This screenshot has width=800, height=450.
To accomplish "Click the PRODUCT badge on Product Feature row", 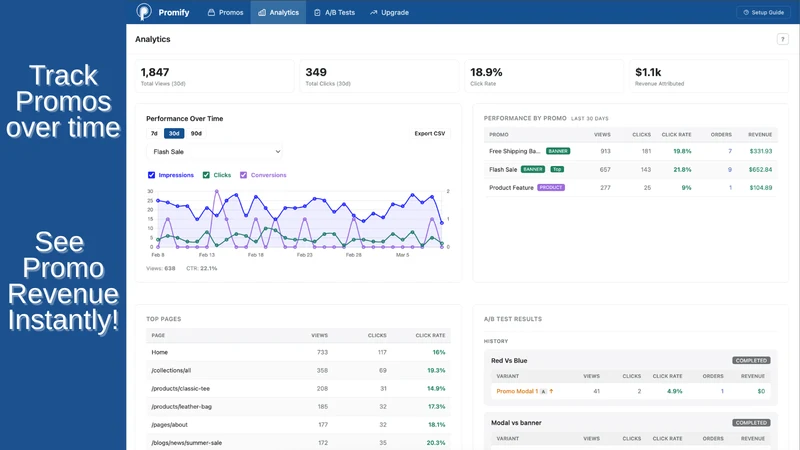I will 551,188.
